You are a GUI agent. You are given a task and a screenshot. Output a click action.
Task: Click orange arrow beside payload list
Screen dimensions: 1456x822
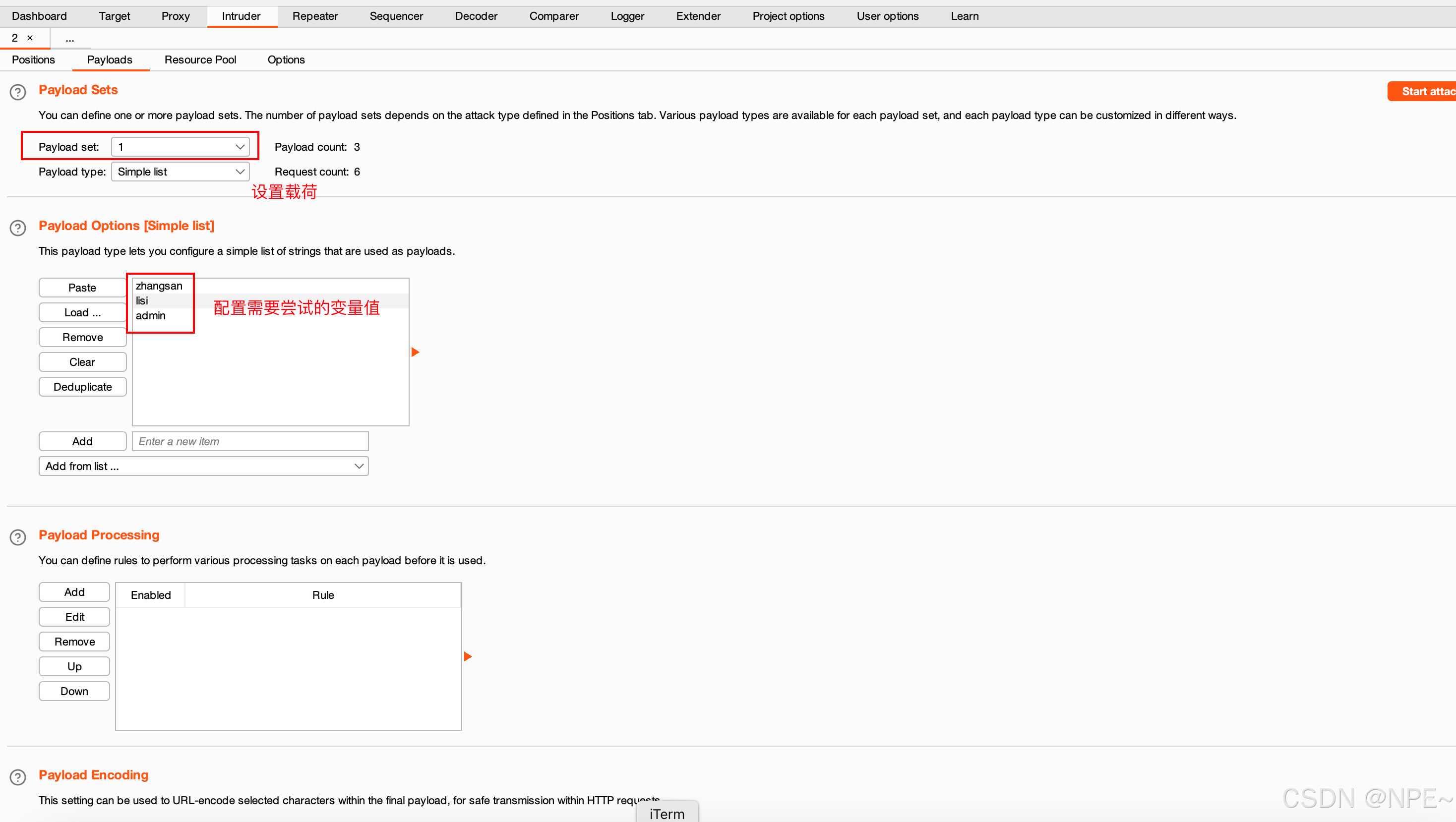tap(416, 352)
